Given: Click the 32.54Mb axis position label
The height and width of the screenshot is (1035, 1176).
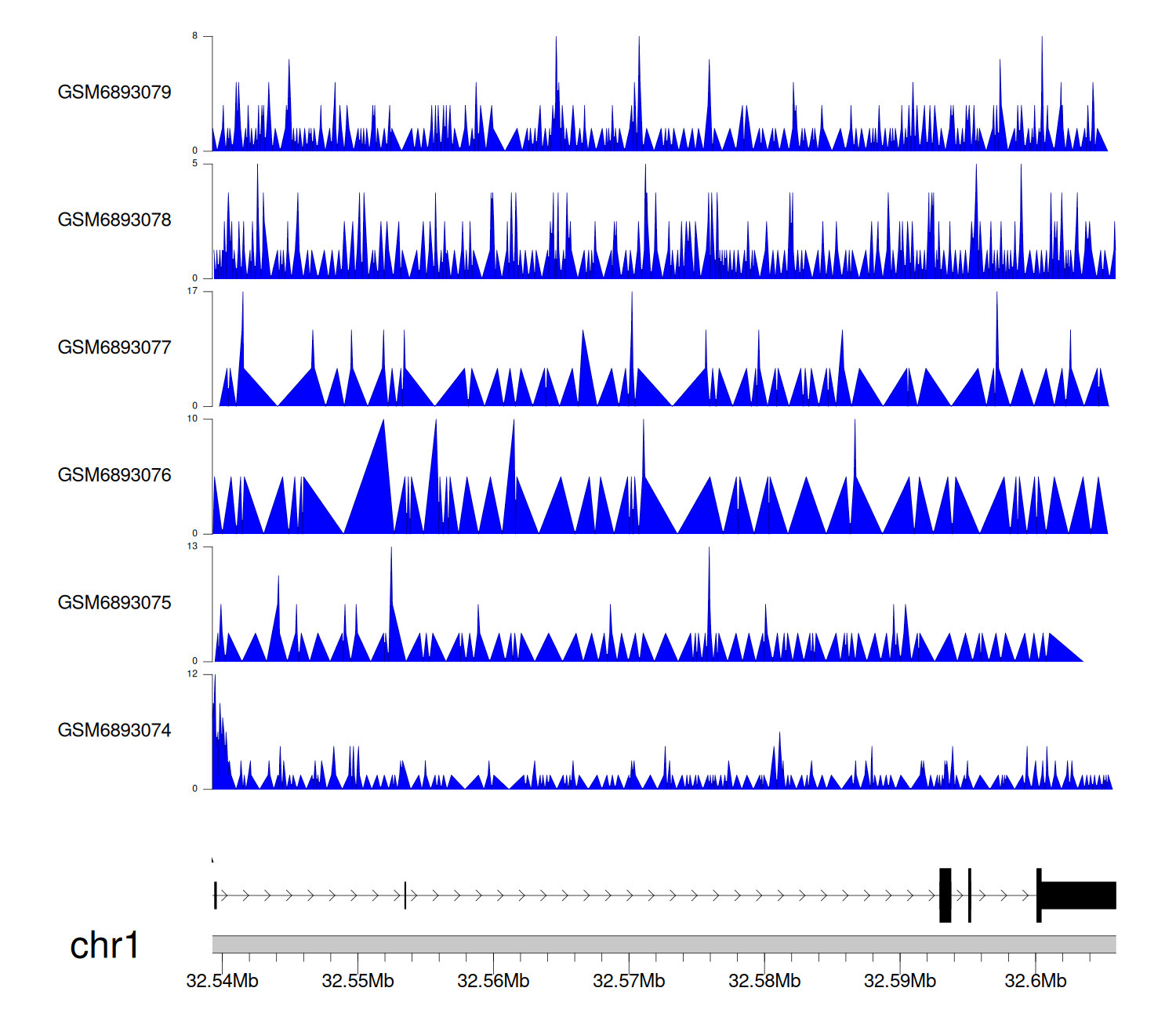Looking at the screenshot, I should (x=222, y=981).
